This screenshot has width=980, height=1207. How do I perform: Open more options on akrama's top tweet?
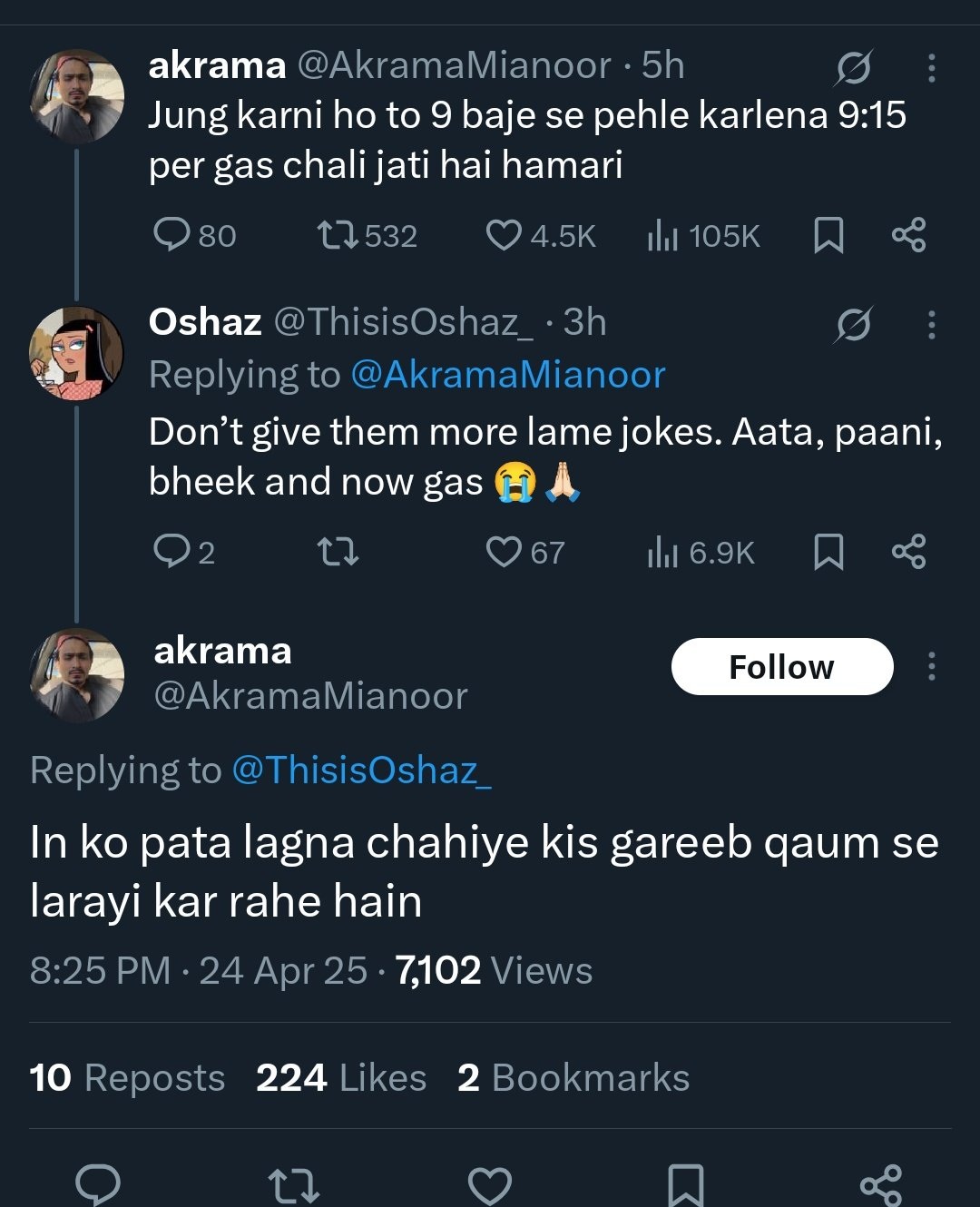[x=931, y=68]
